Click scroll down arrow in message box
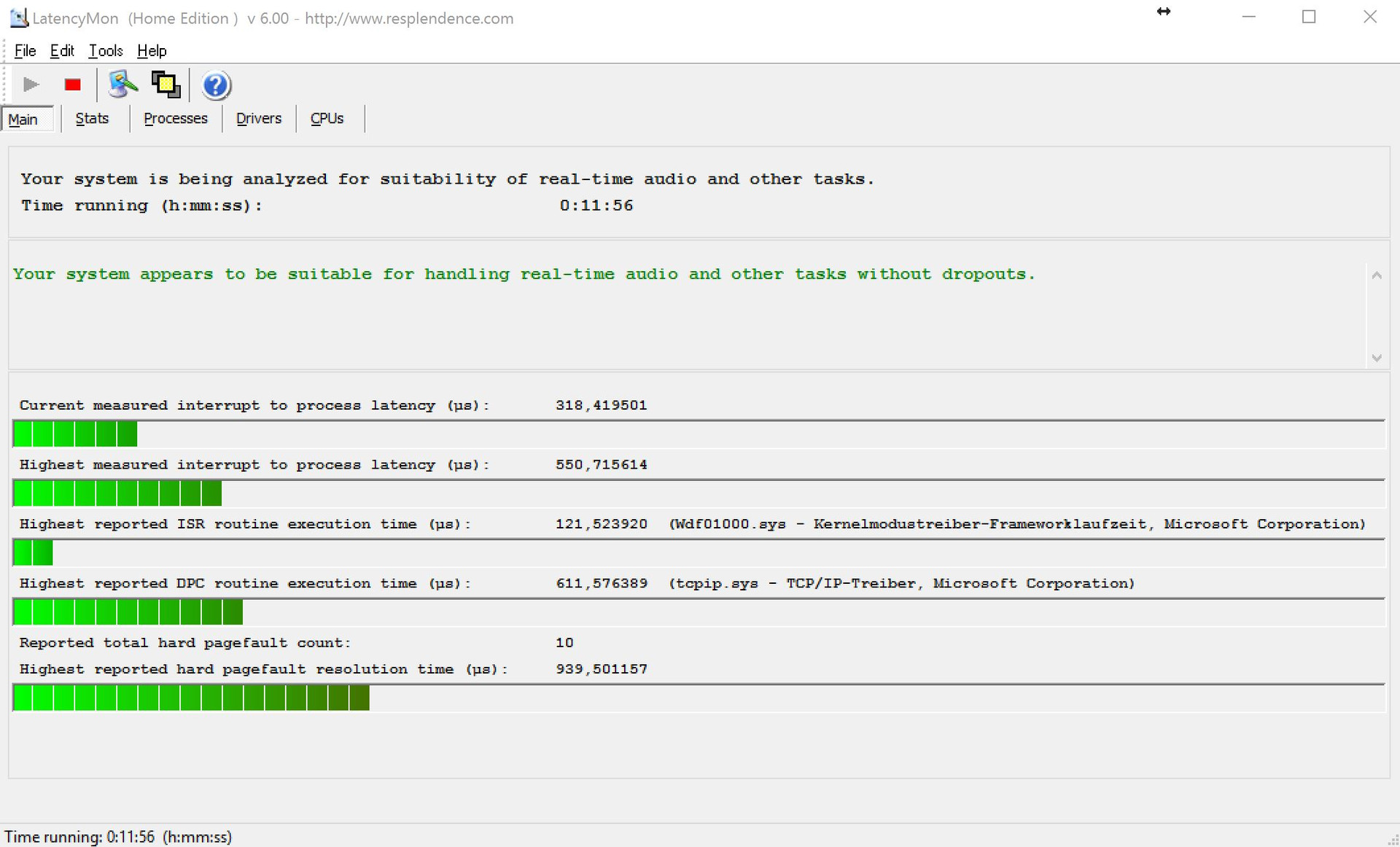This screenshot has height=847, width=1400. [x=1377, y=357]
